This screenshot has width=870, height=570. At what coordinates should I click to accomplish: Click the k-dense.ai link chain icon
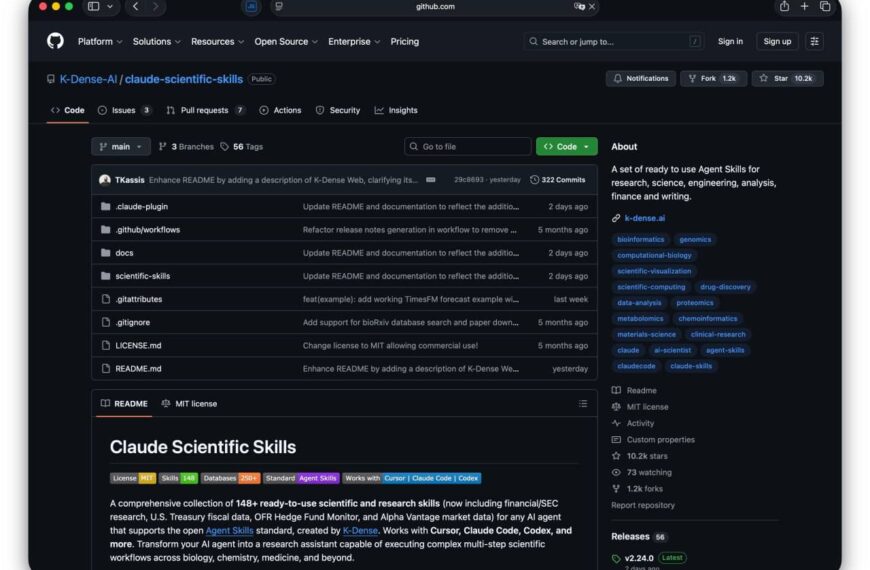(x=616, y=218)
